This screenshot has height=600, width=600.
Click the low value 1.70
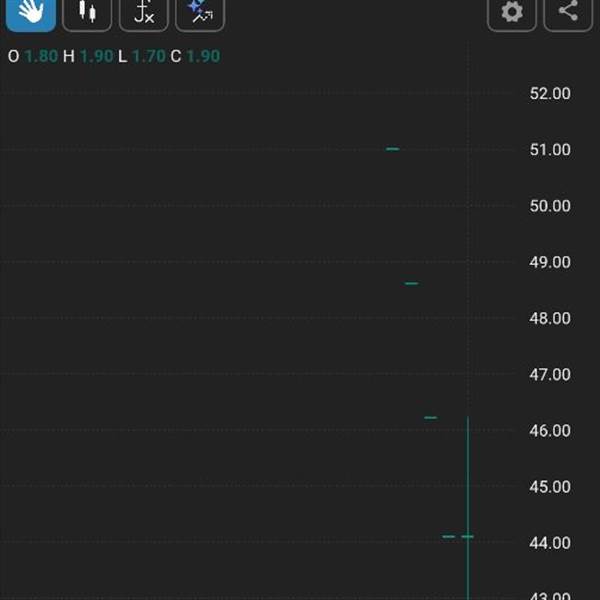(148, 56)
